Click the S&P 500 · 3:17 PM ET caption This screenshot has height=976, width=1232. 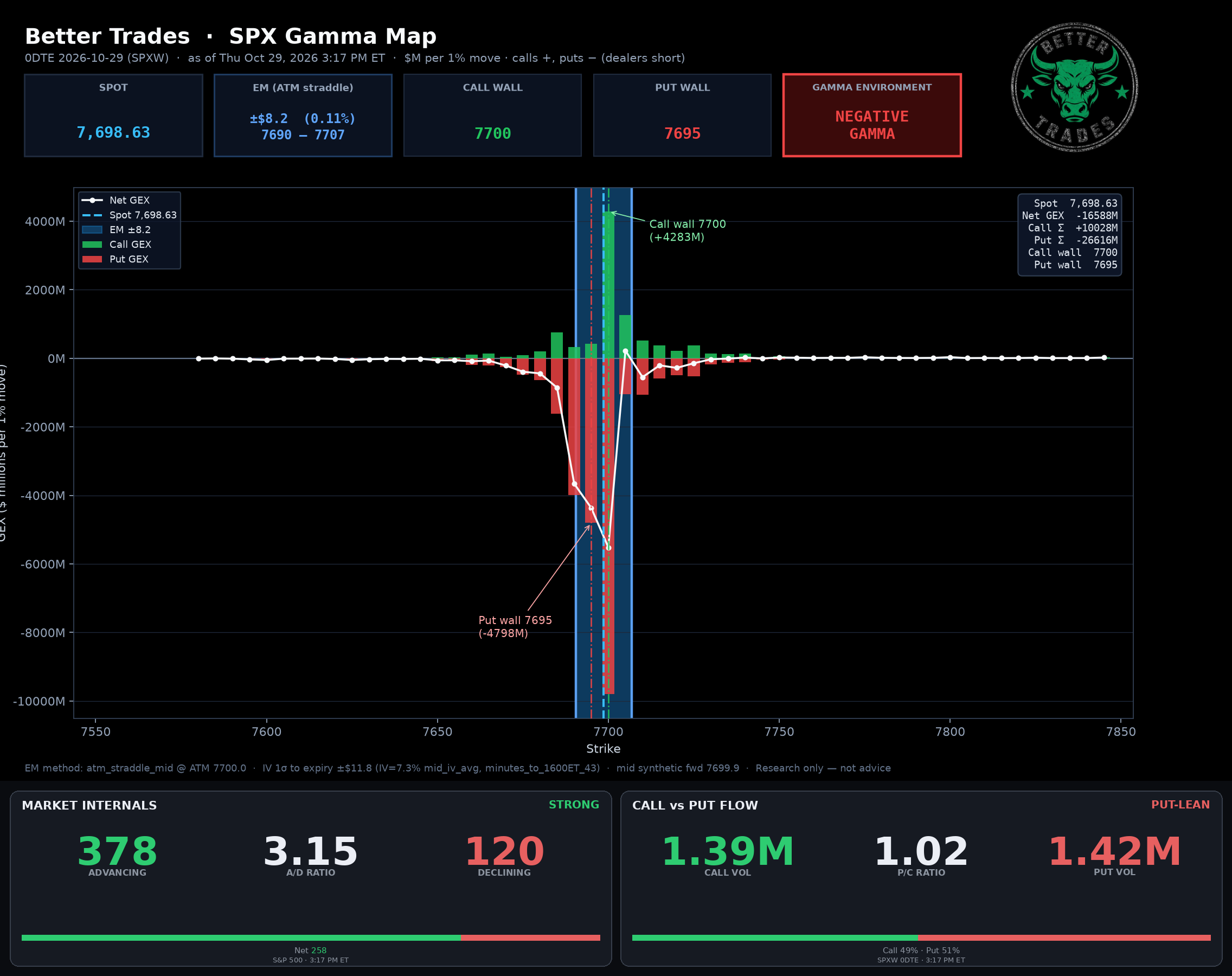tap(310, 960)
